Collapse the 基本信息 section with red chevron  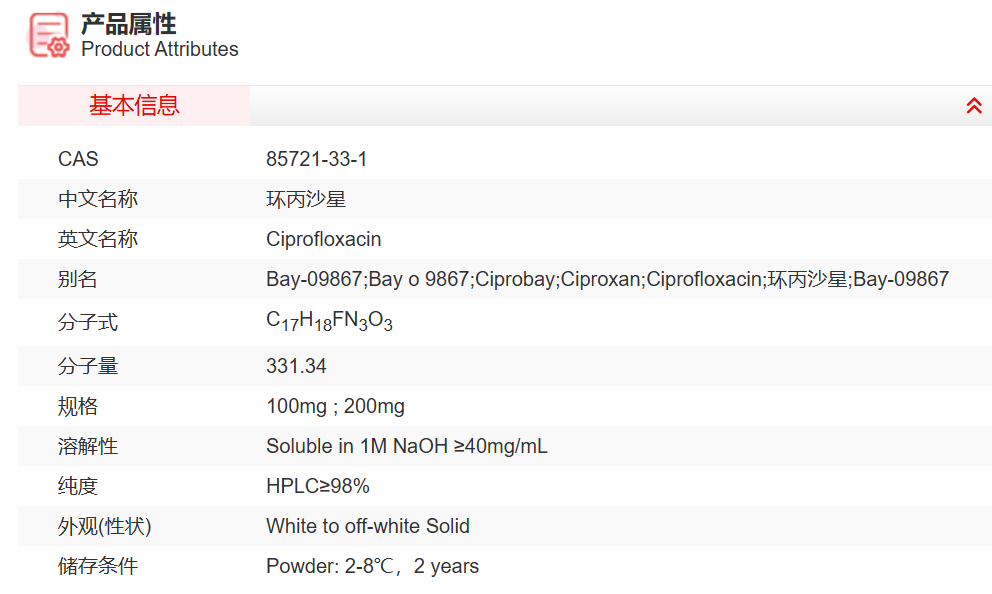tap(974, 106)
